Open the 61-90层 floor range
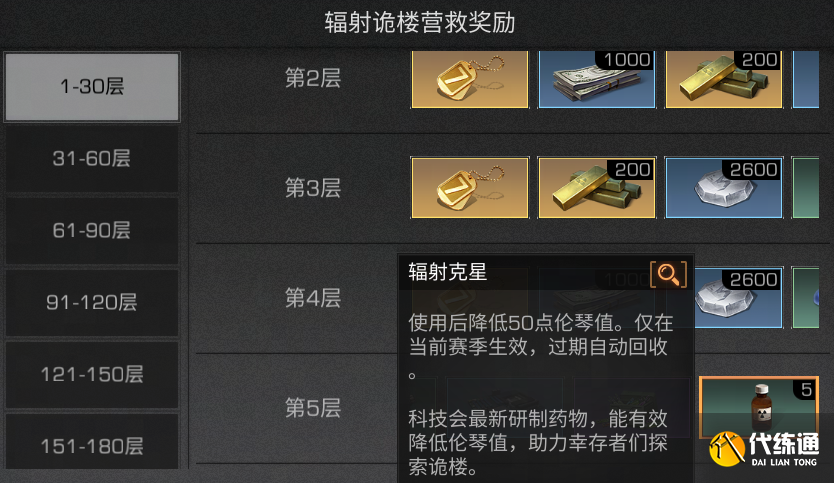The height and width of the screenshot is (483, 834). tap(92, 230)
